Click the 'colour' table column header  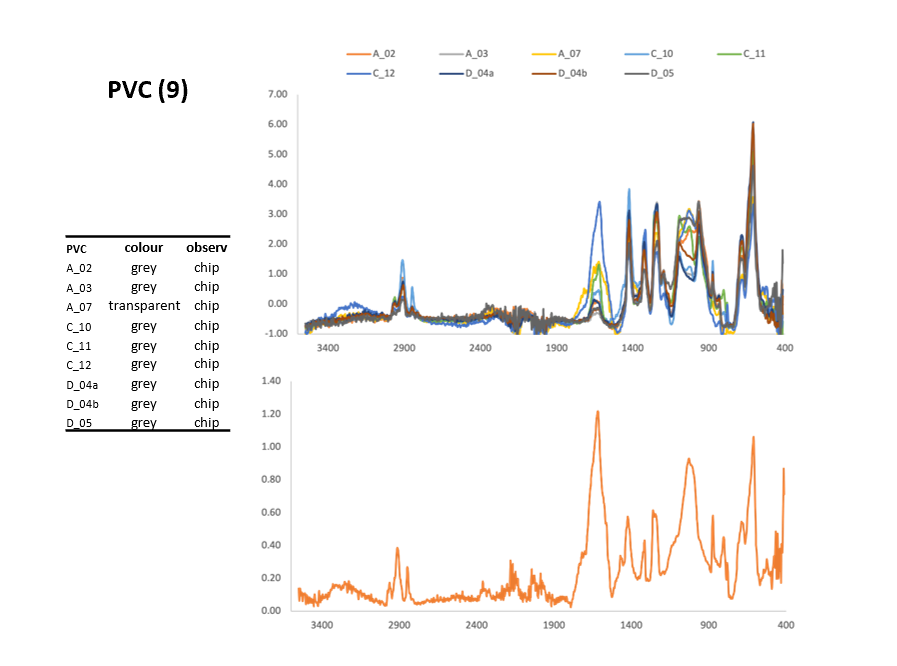[143, 248]
